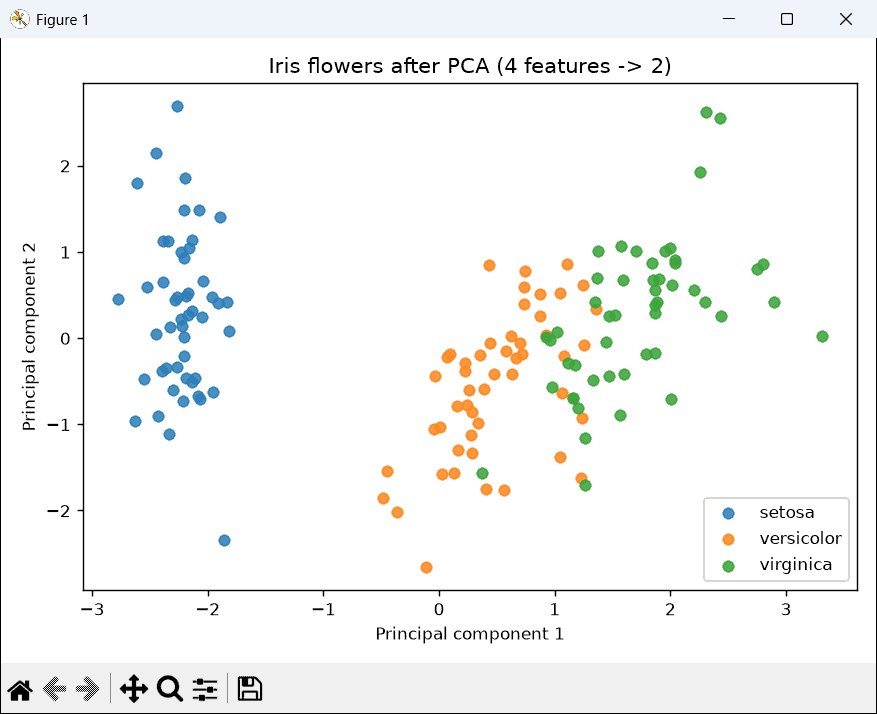Reset the plot to the home view

(20, 689)
